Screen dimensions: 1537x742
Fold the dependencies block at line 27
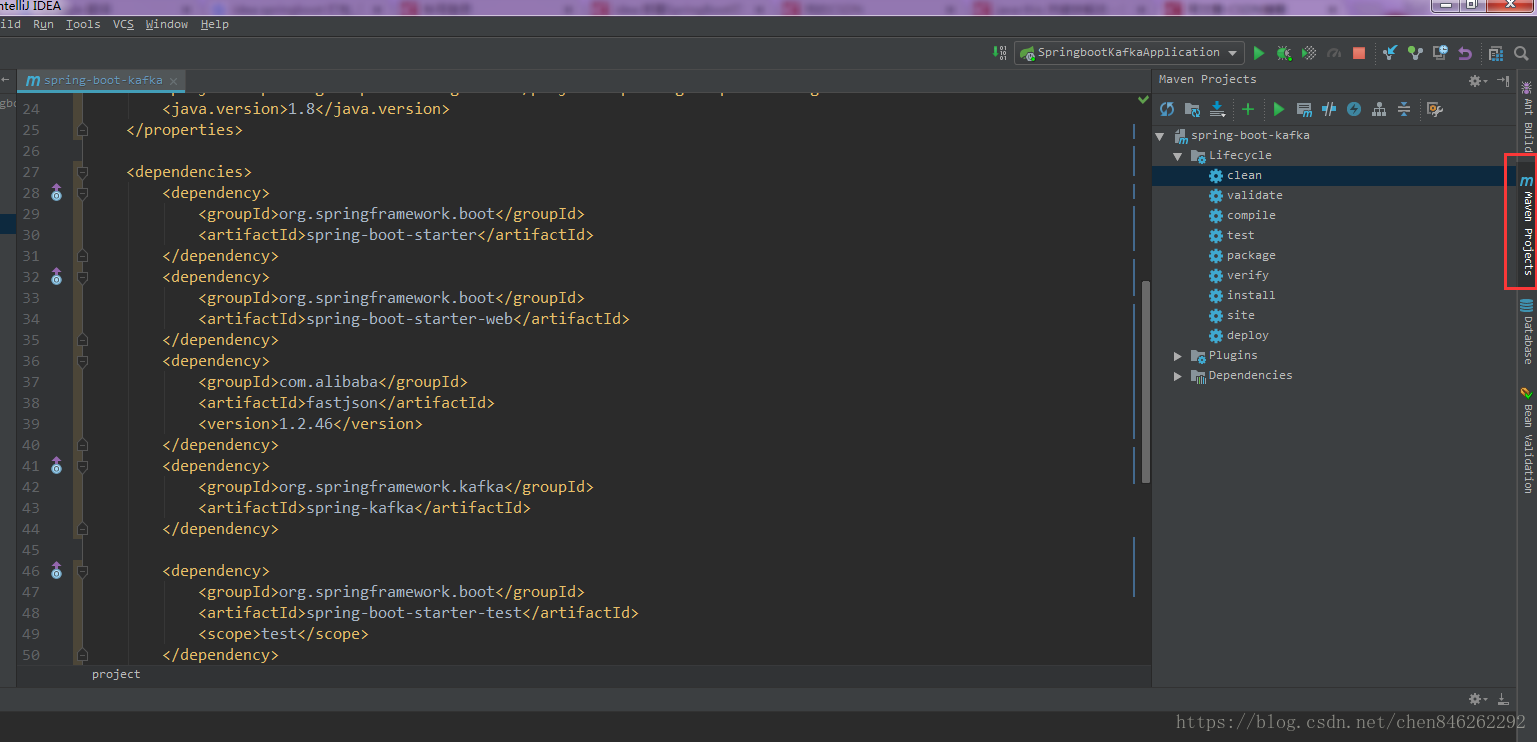point(82,172)
